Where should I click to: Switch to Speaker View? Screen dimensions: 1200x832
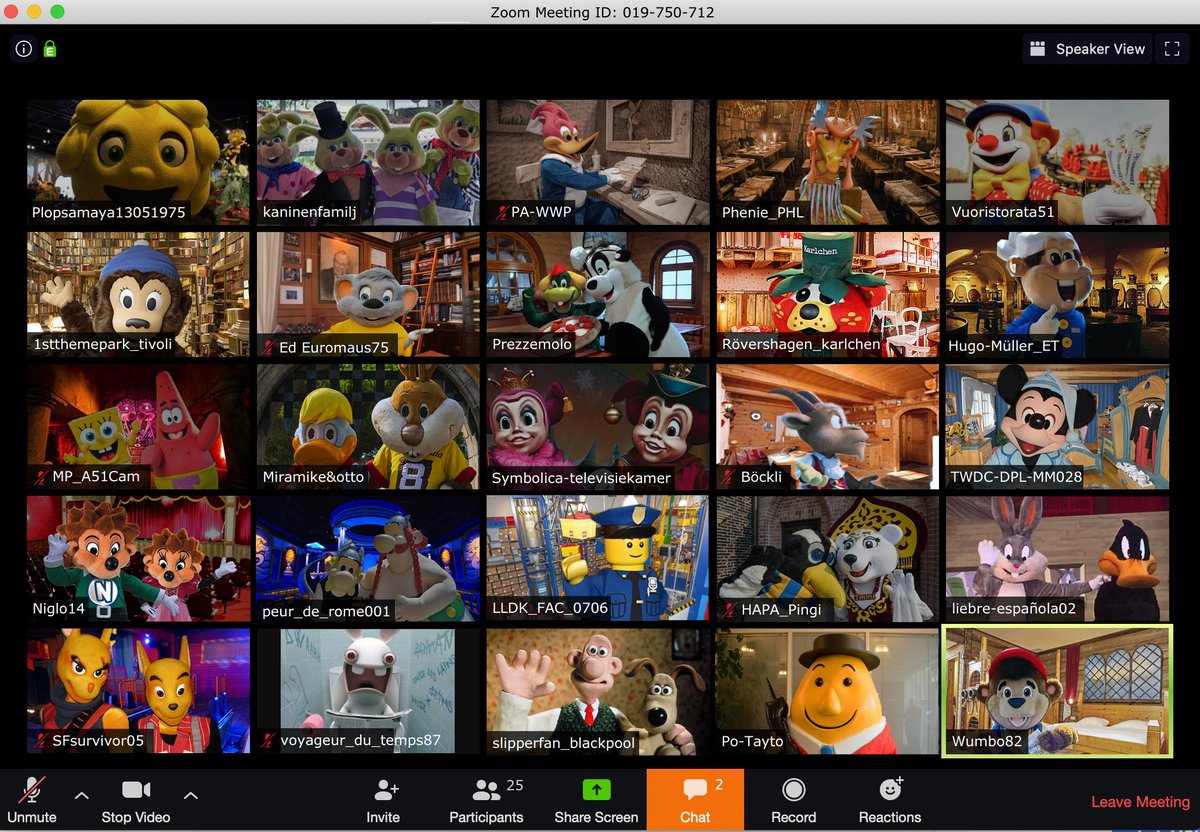pyautogui.click(x=1086, y=48)
